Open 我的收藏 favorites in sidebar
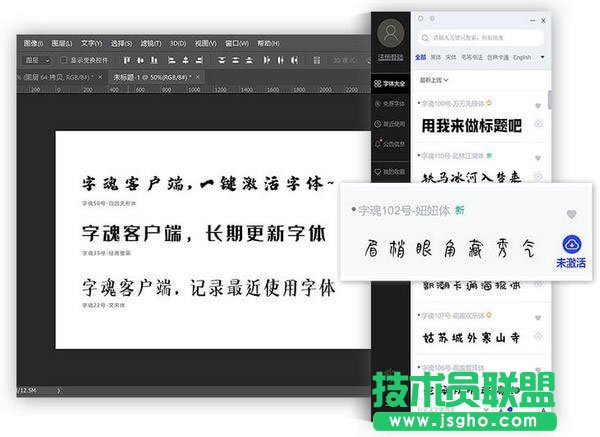The height and width of the screenshot is (437, 600). click(390, 172)
